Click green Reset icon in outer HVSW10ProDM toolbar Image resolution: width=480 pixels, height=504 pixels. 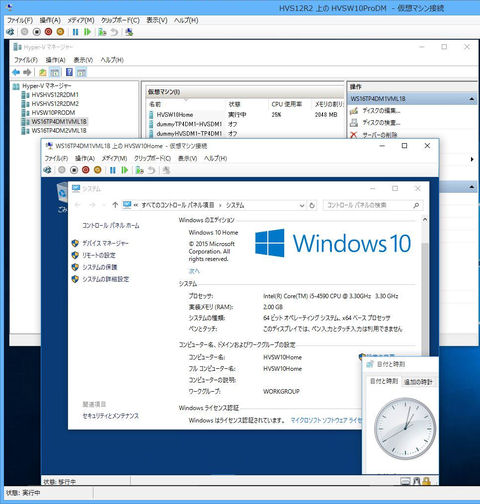pyautogui.click(x=87, y=32)
